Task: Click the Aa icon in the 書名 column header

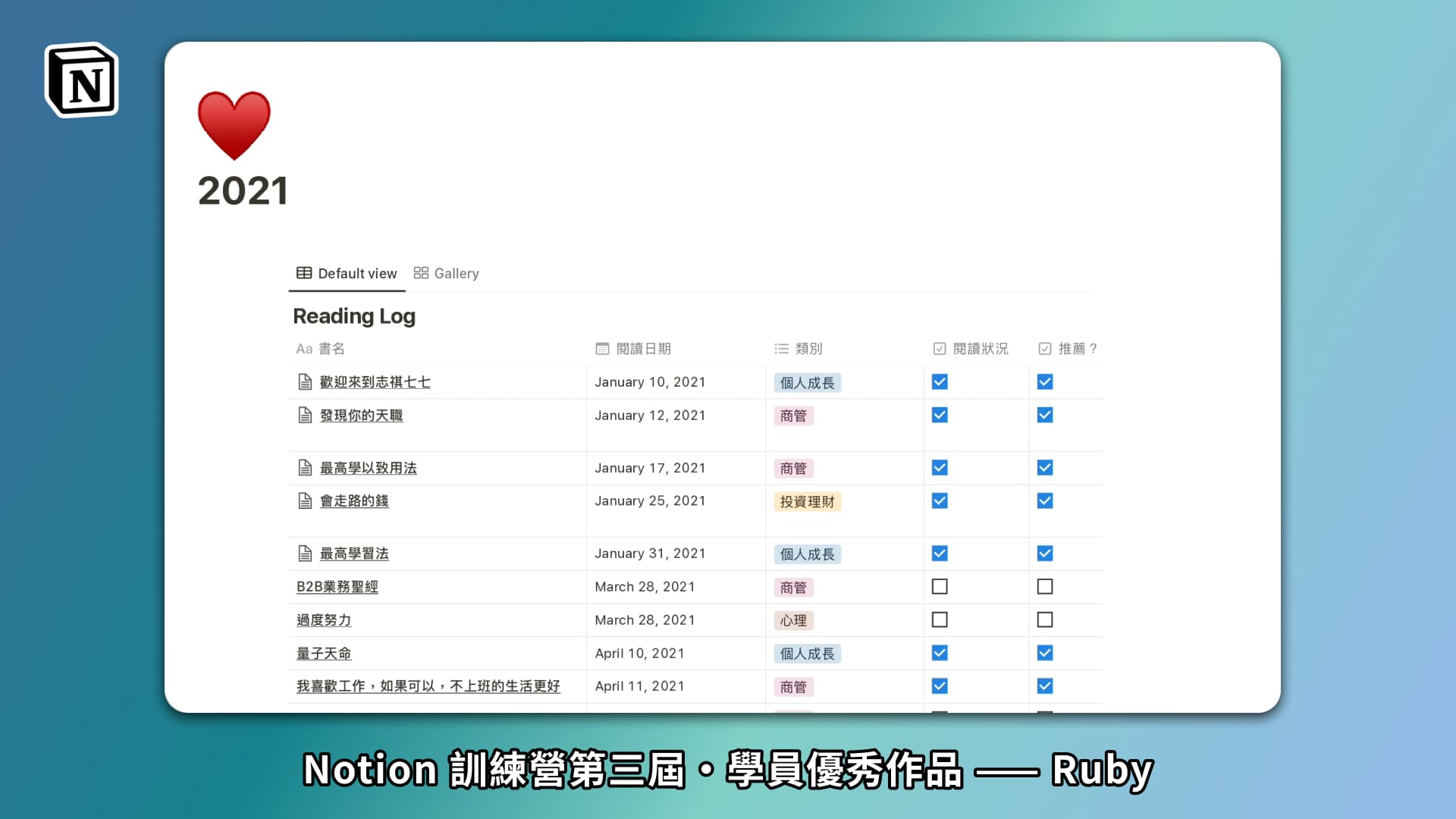Action: point(303,349)
